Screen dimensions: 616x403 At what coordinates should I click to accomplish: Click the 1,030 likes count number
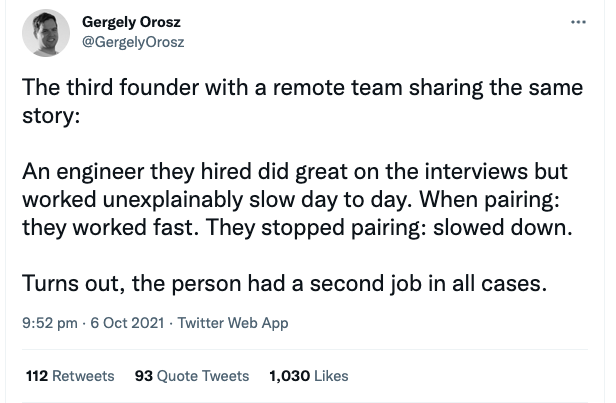tap(290, 376)
